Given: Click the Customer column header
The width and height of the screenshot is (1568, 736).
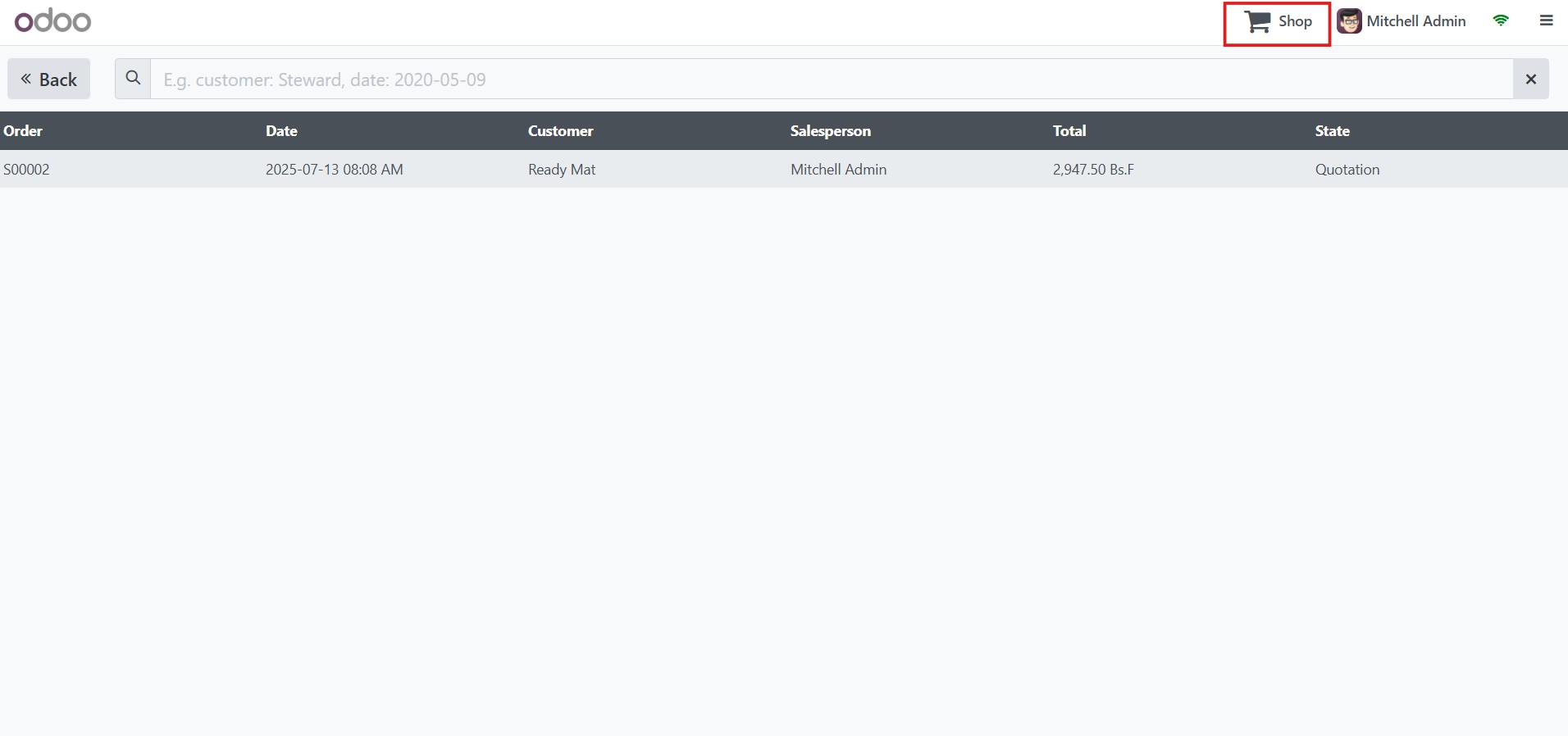Looking at the screenshot, I should point(560,131).
